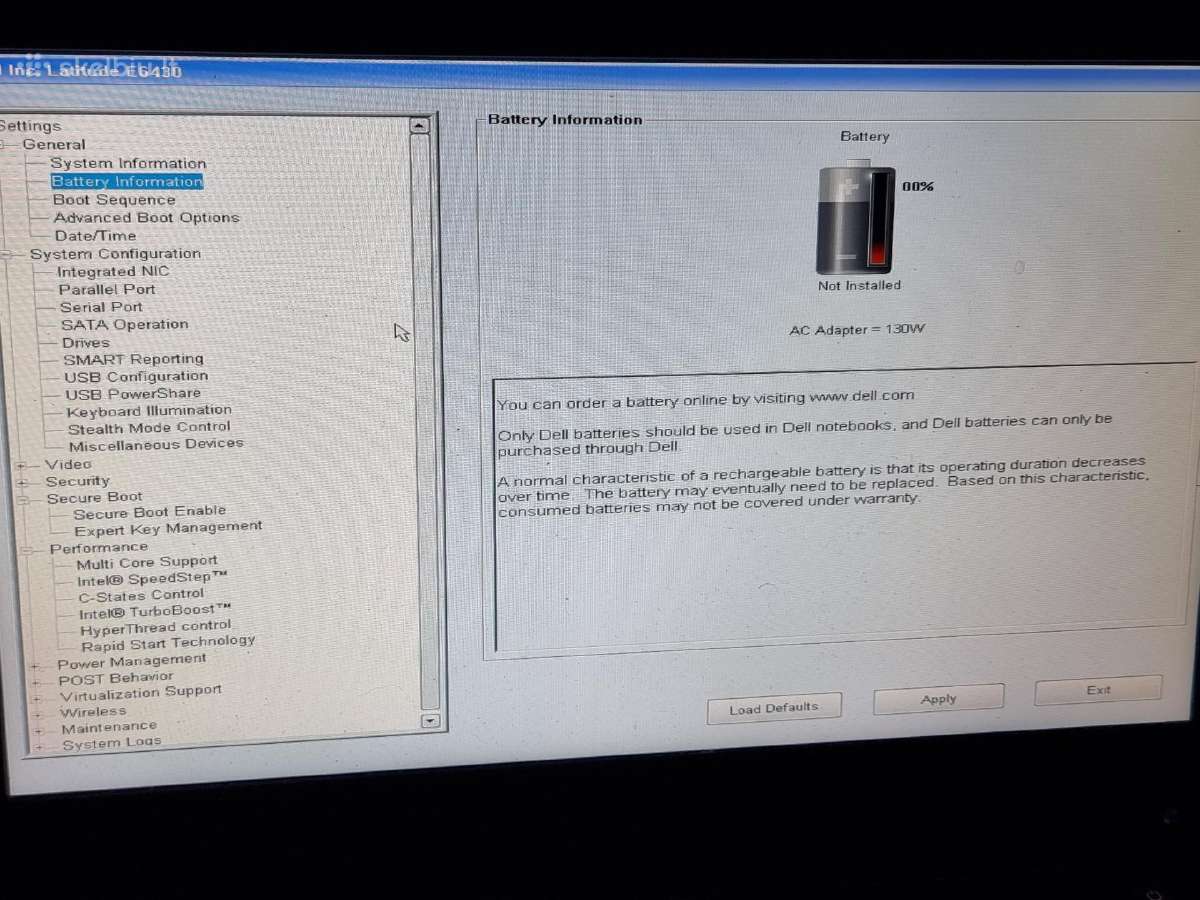Select Multi Core Support
Image resolution: width=1200 pixels, height=900 pixels.
point(147,563)
